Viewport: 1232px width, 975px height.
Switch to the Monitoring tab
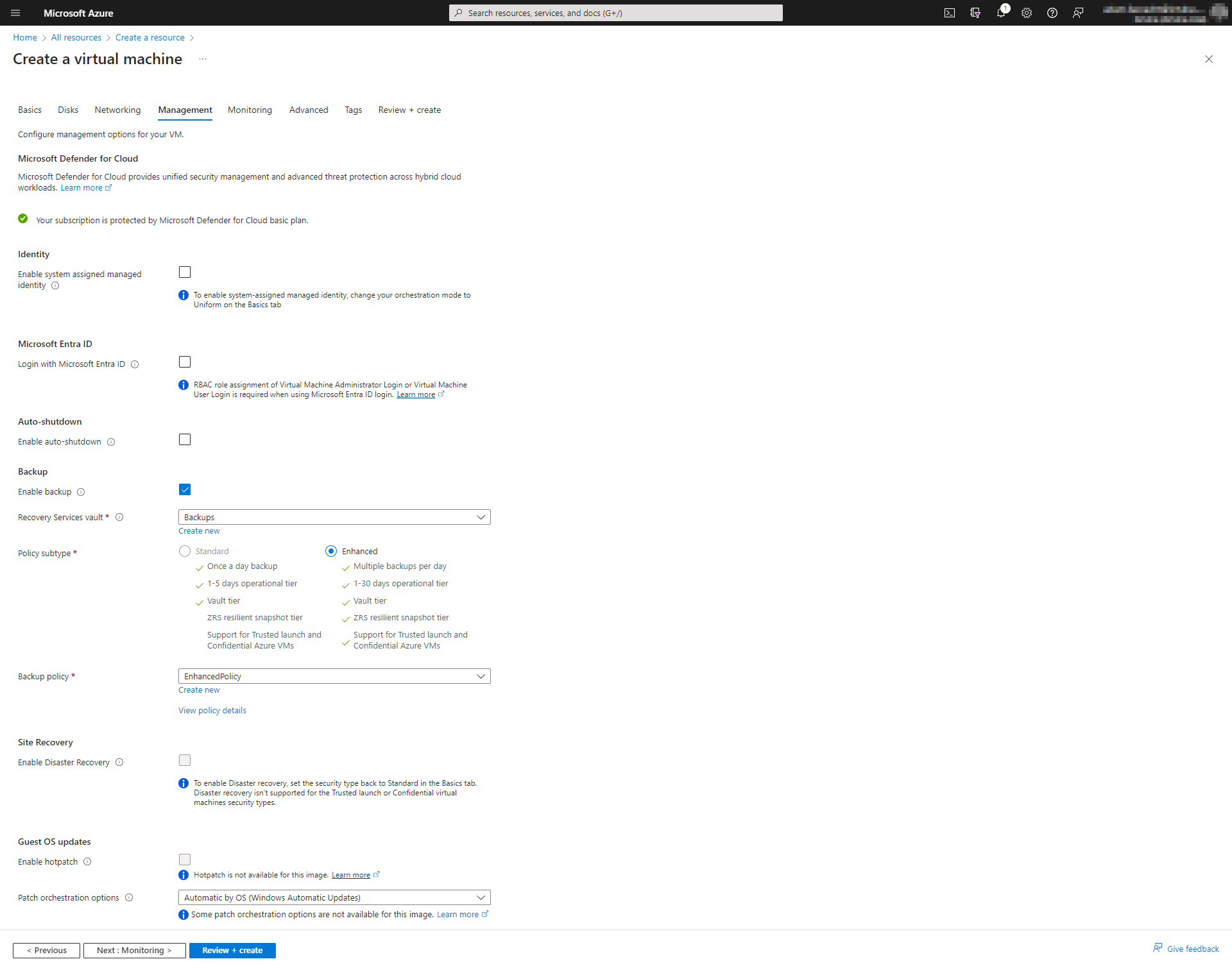(250, 110)
